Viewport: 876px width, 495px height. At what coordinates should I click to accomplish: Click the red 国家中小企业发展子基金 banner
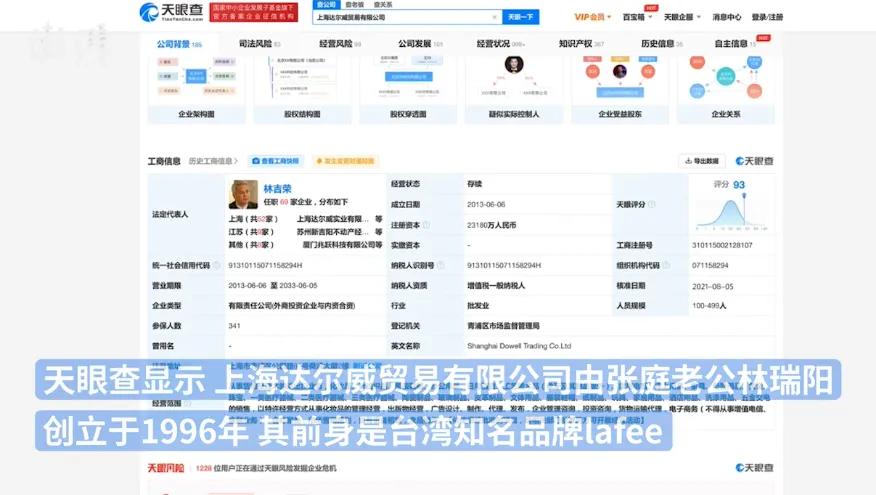[254, 12]
